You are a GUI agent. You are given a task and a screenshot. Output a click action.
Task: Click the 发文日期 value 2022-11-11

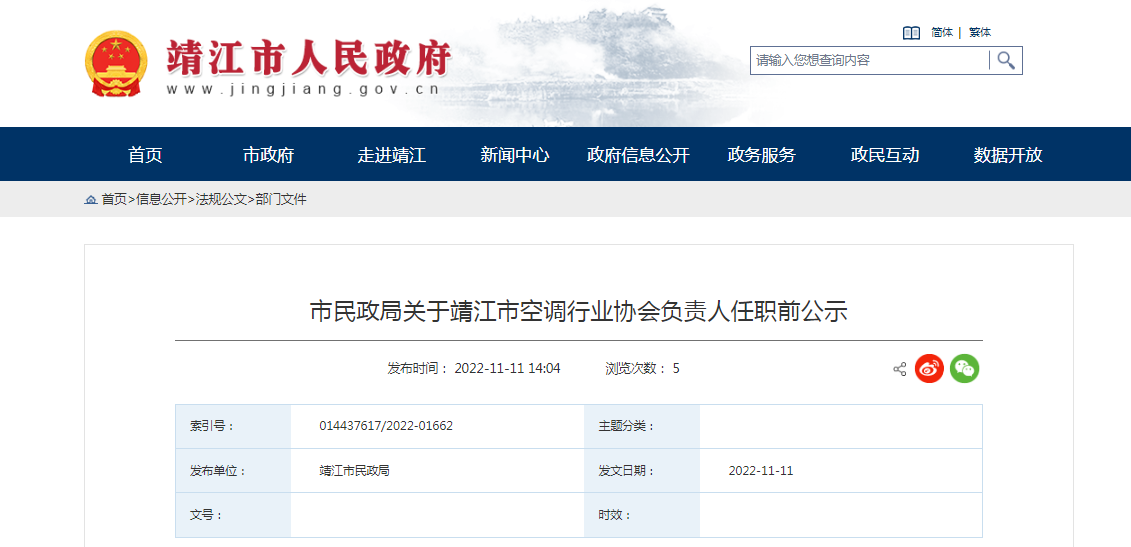pyautogui.click(x=761, y=471)
